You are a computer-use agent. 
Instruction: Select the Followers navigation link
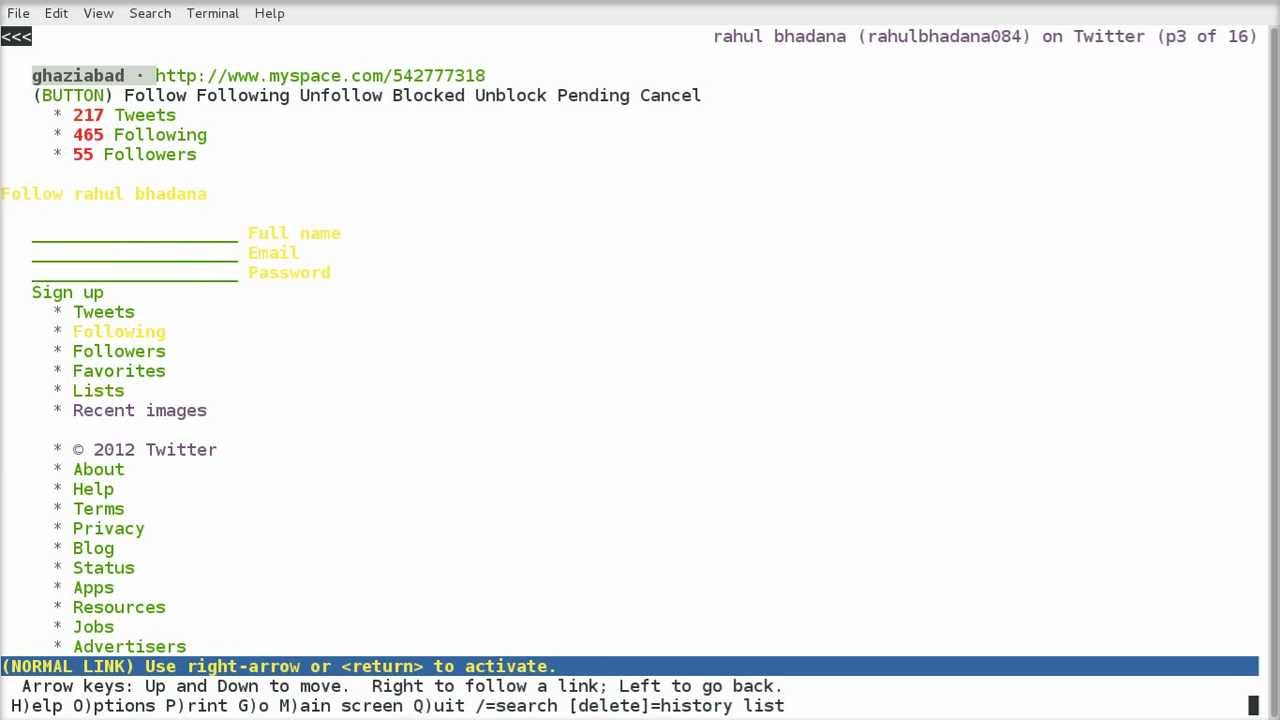[x=119, y=352]
